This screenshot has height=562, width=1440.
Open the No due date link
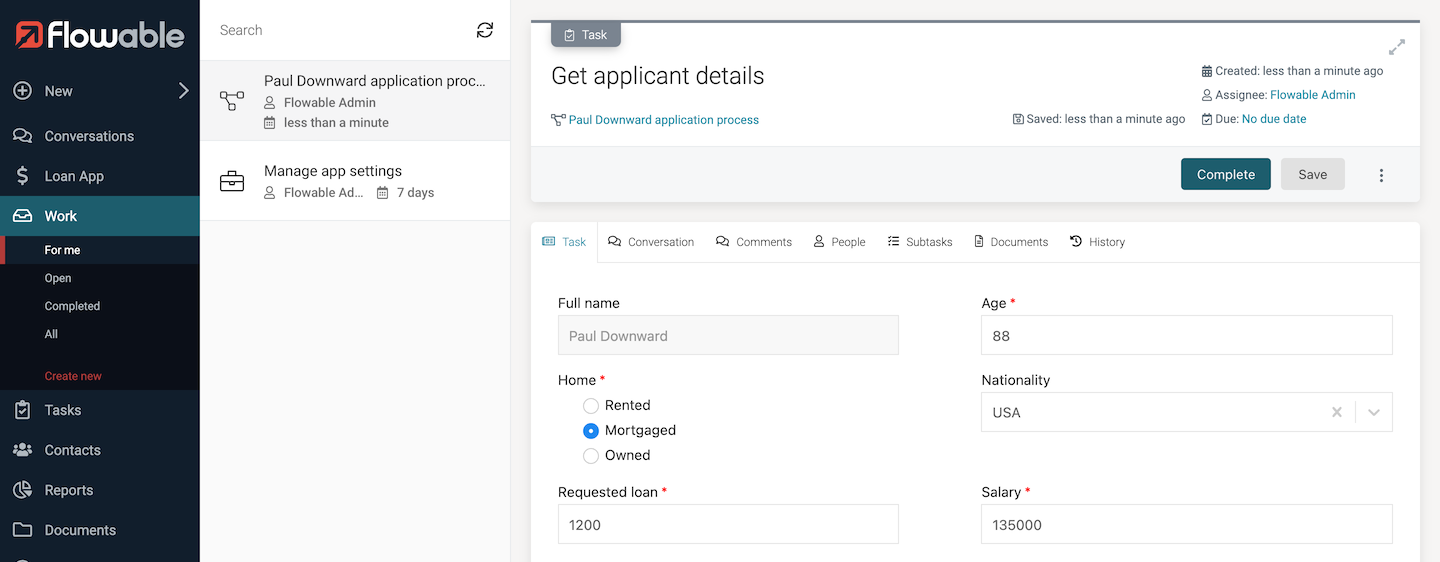1273,119
